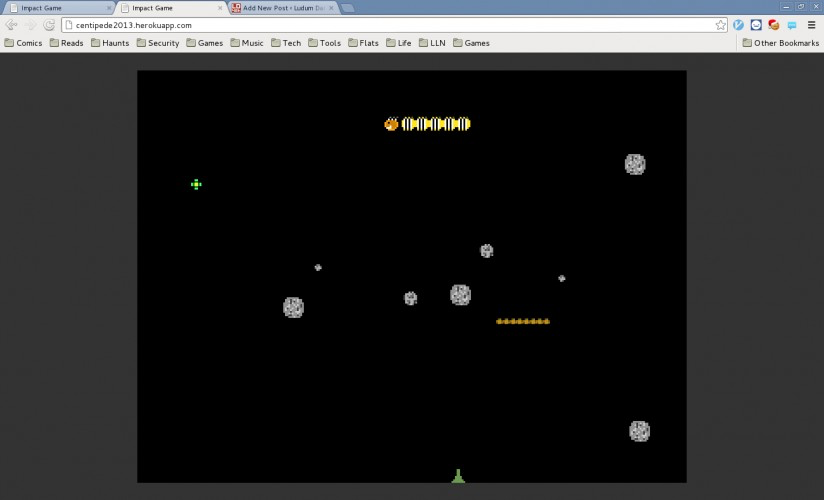The width and height of the screenshot is (824, 500).
Task: Switch to the inactive Impact Game tab
Action: pyautogui.click(x=57, y=8)
